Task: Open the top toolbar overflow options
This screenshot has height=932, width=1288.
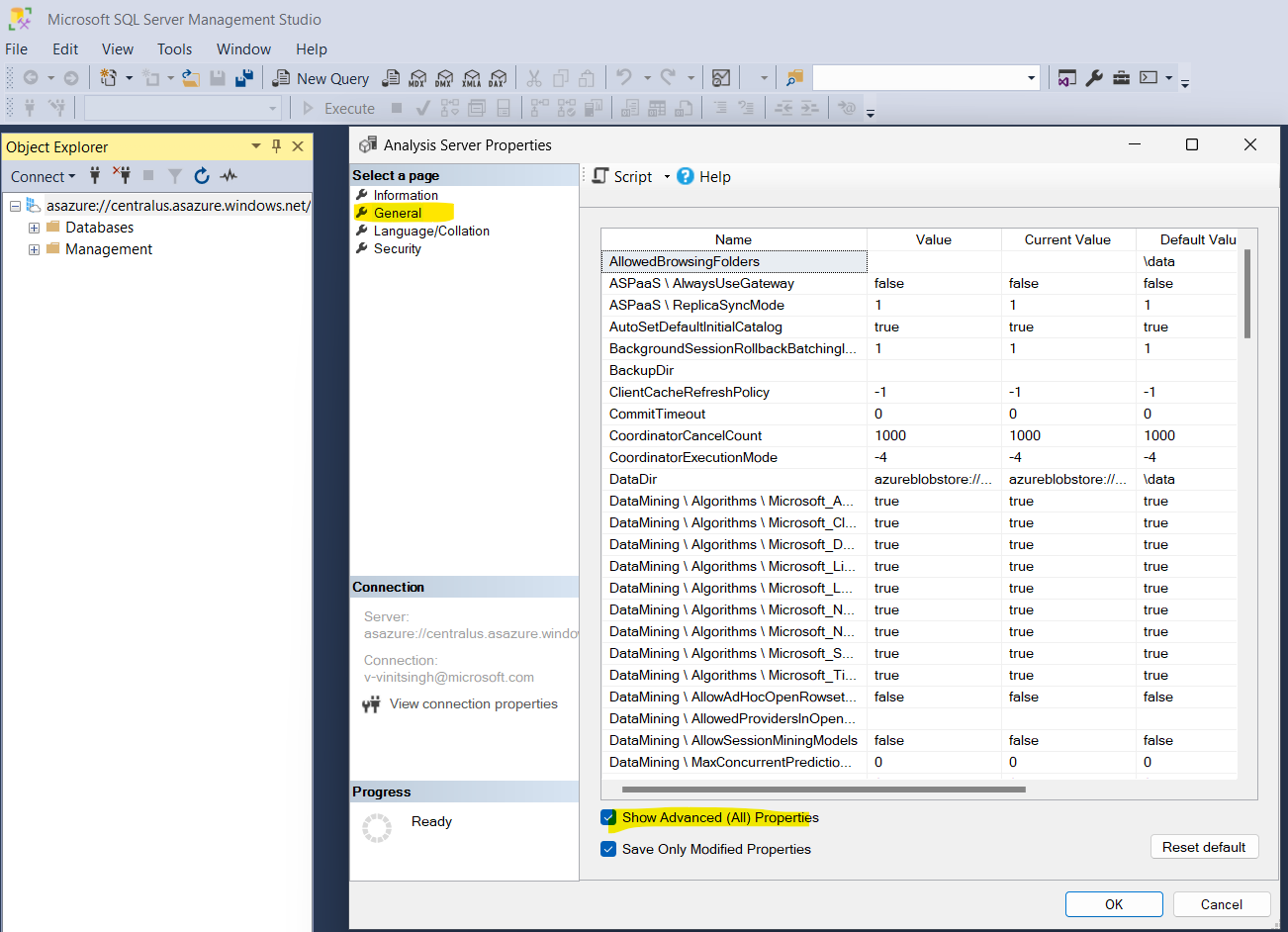Action: pos(1185,83)
